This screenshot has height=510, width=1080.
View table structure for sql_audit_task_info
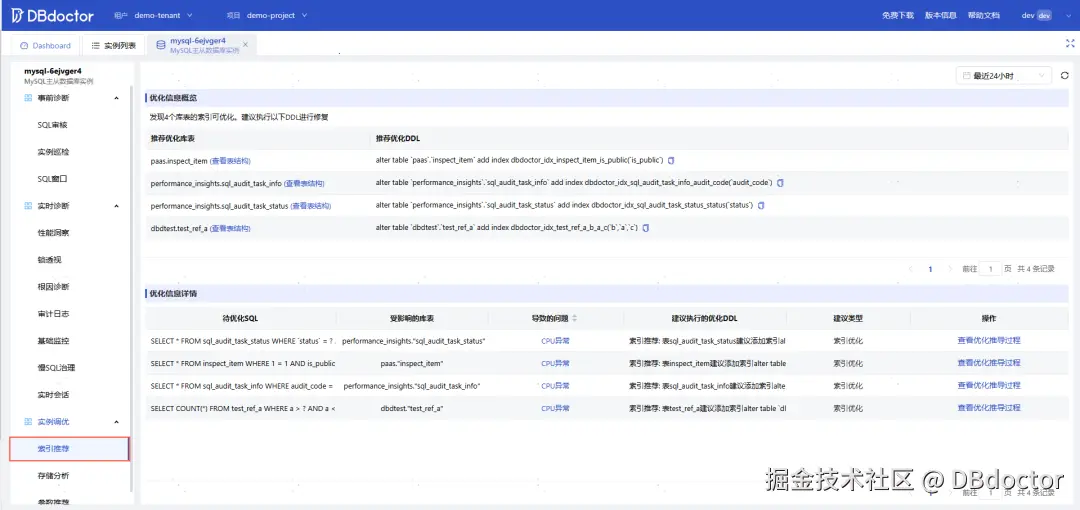pyautogui.click(x=304, y=183)
